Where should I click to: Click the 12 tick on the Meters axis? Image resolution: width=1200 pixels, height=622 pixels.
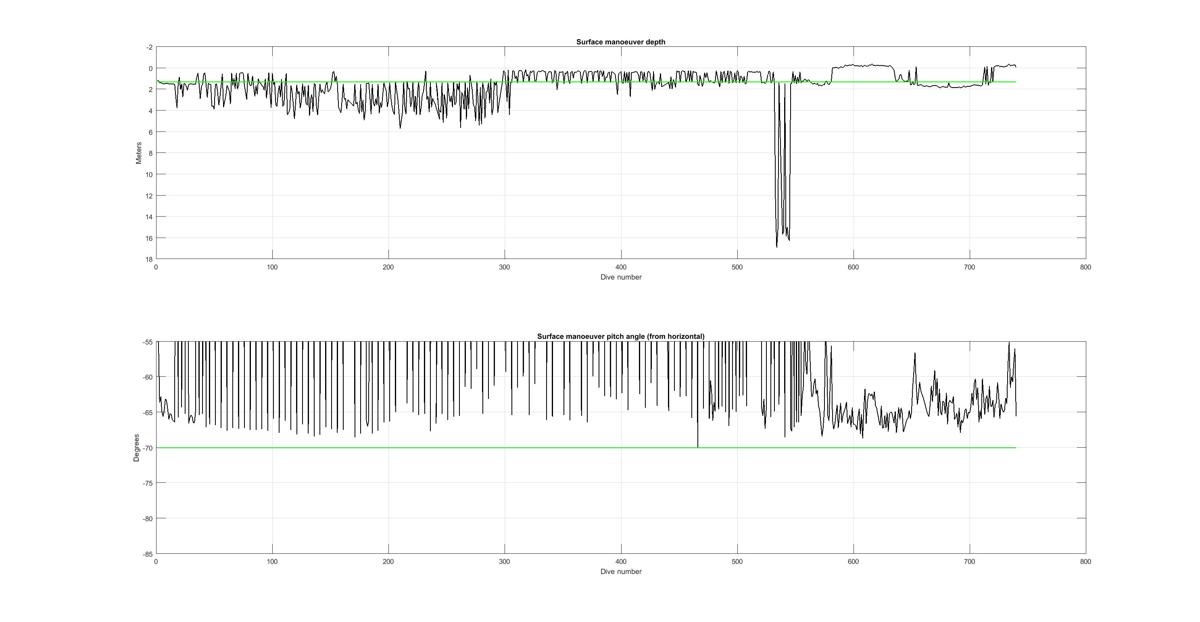click(149, 196)
